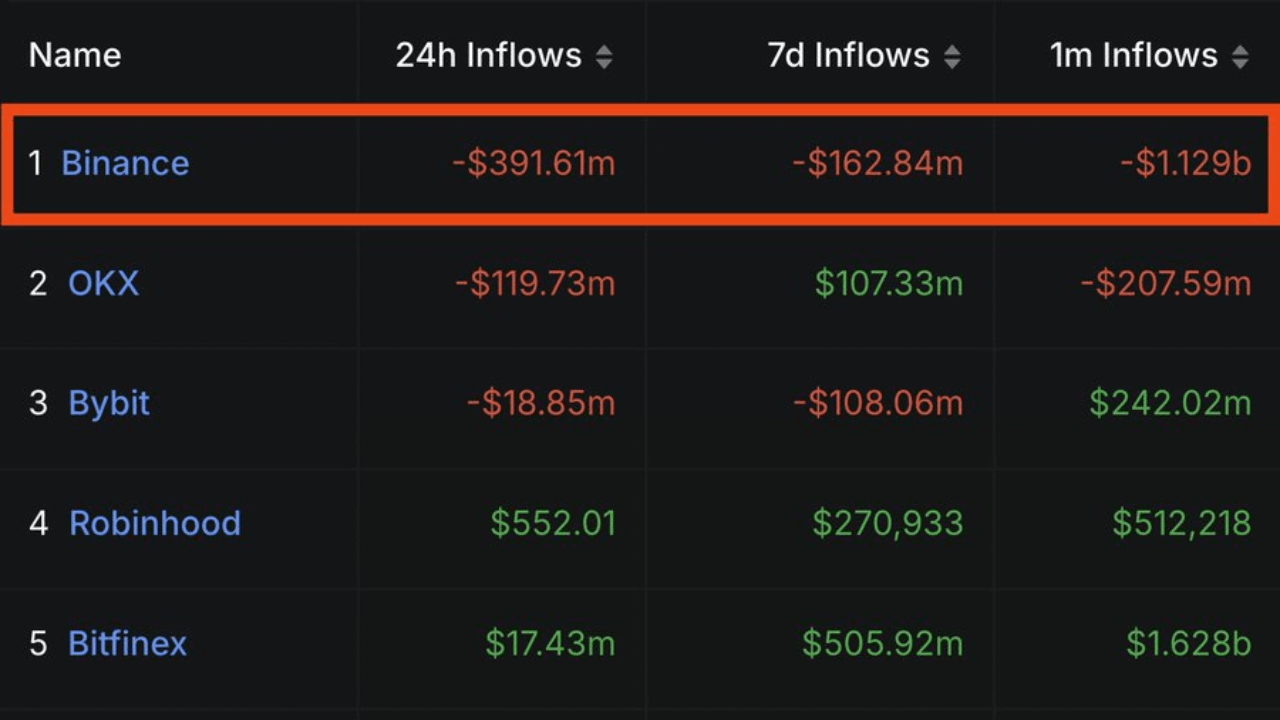Select Binance 1m inflow value -$1.129b
The height and width of the screenshot is (720, 1280).
click(1185, 163)
